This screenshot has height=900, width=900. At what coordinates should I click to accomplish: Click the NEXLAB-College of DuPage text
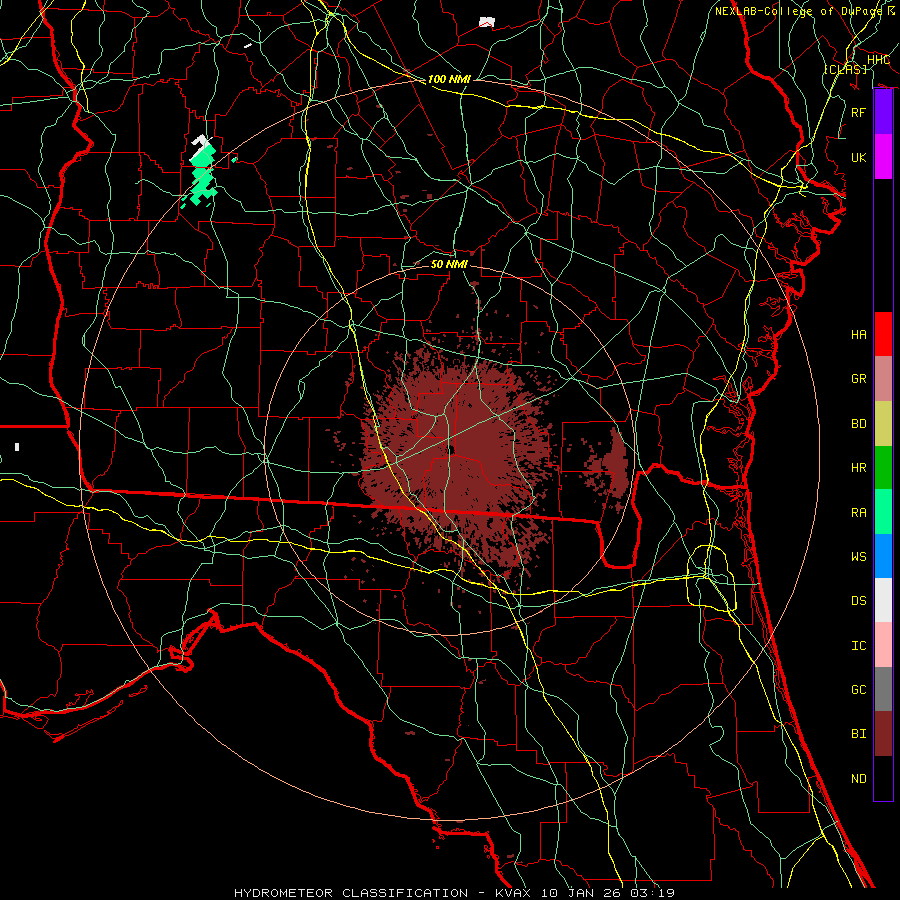click(798, 11)
